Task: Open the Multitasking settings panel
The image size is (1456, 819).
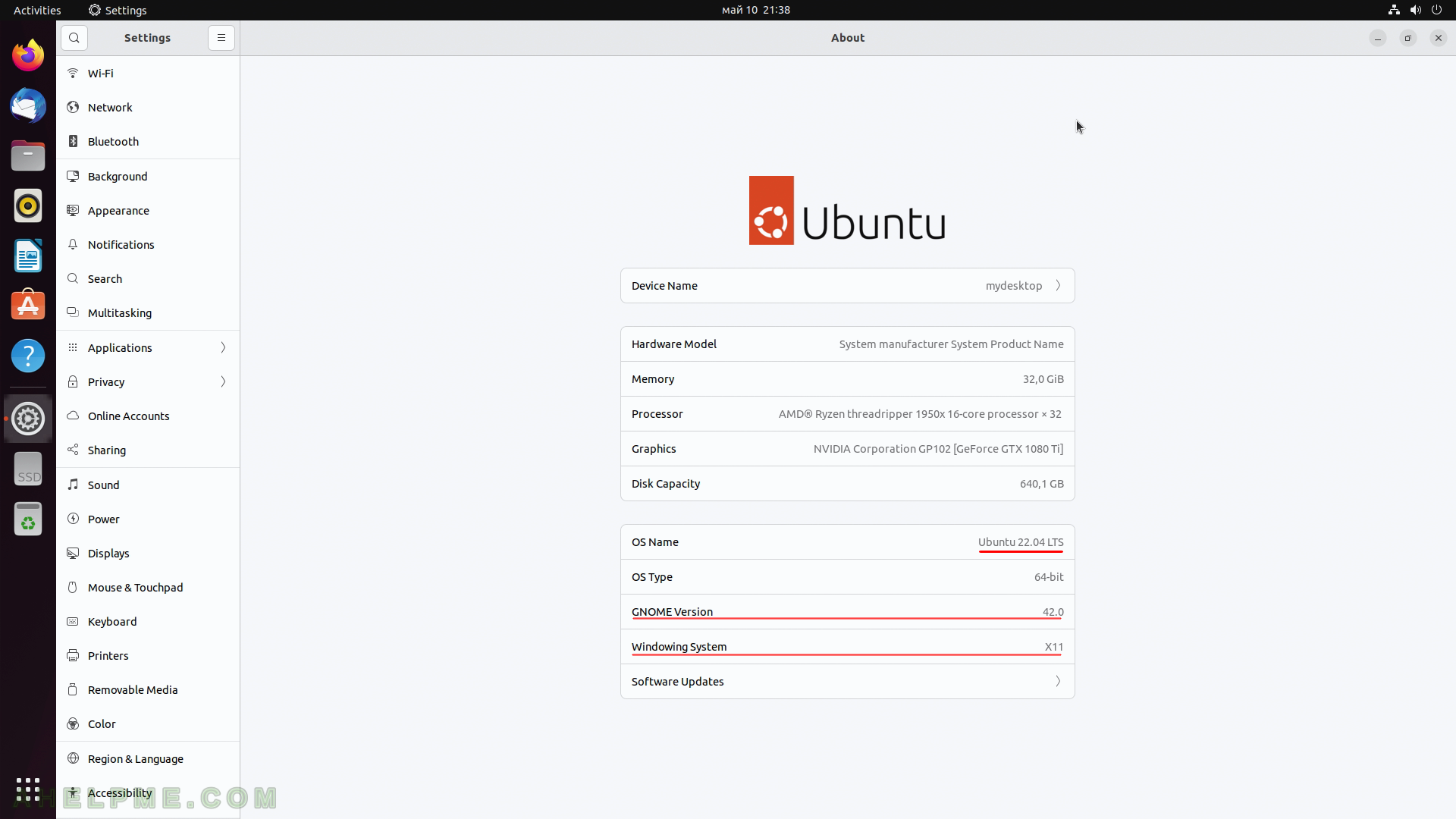Action: tap(148, 313)
